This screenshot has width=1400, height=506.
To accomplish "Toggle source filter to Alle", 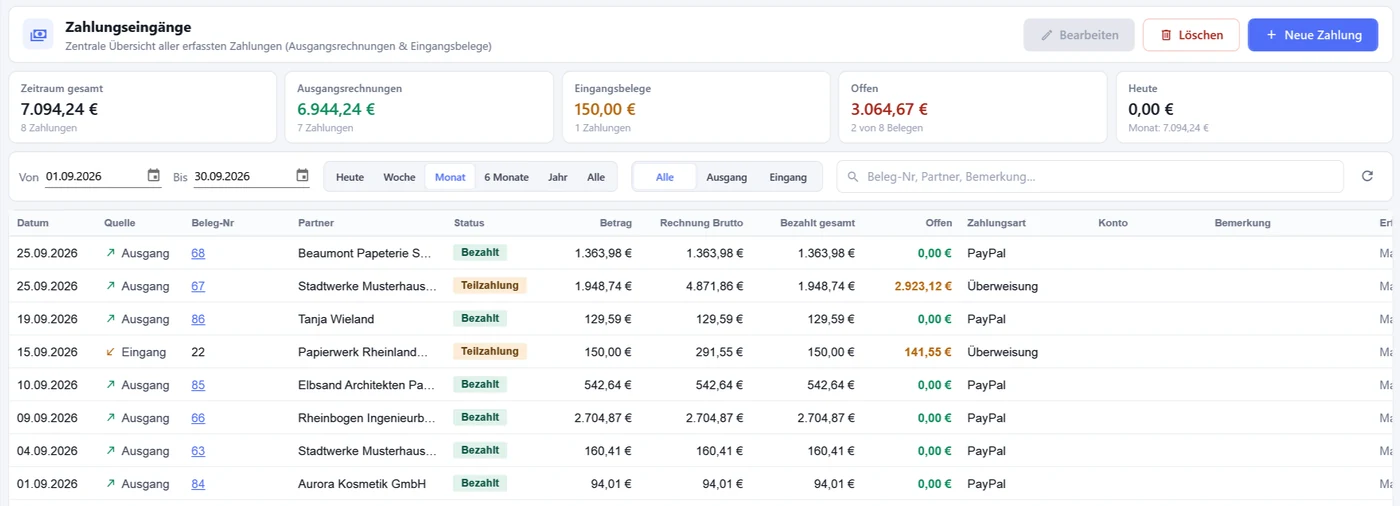I will pyautogui.click(x=665, y=177).
